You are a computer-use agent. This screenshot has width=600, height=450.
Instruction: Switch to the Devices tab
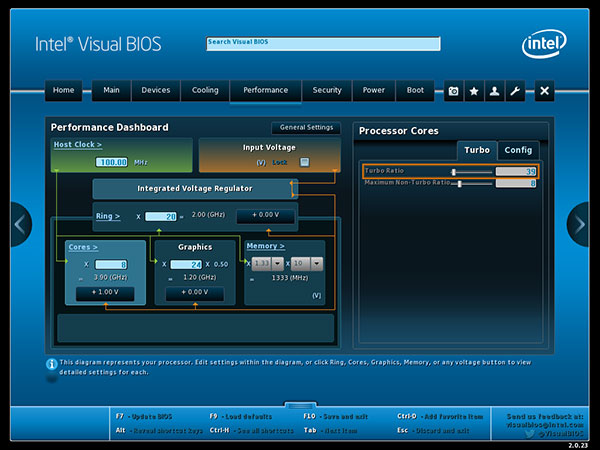click(x=156, y=90)
